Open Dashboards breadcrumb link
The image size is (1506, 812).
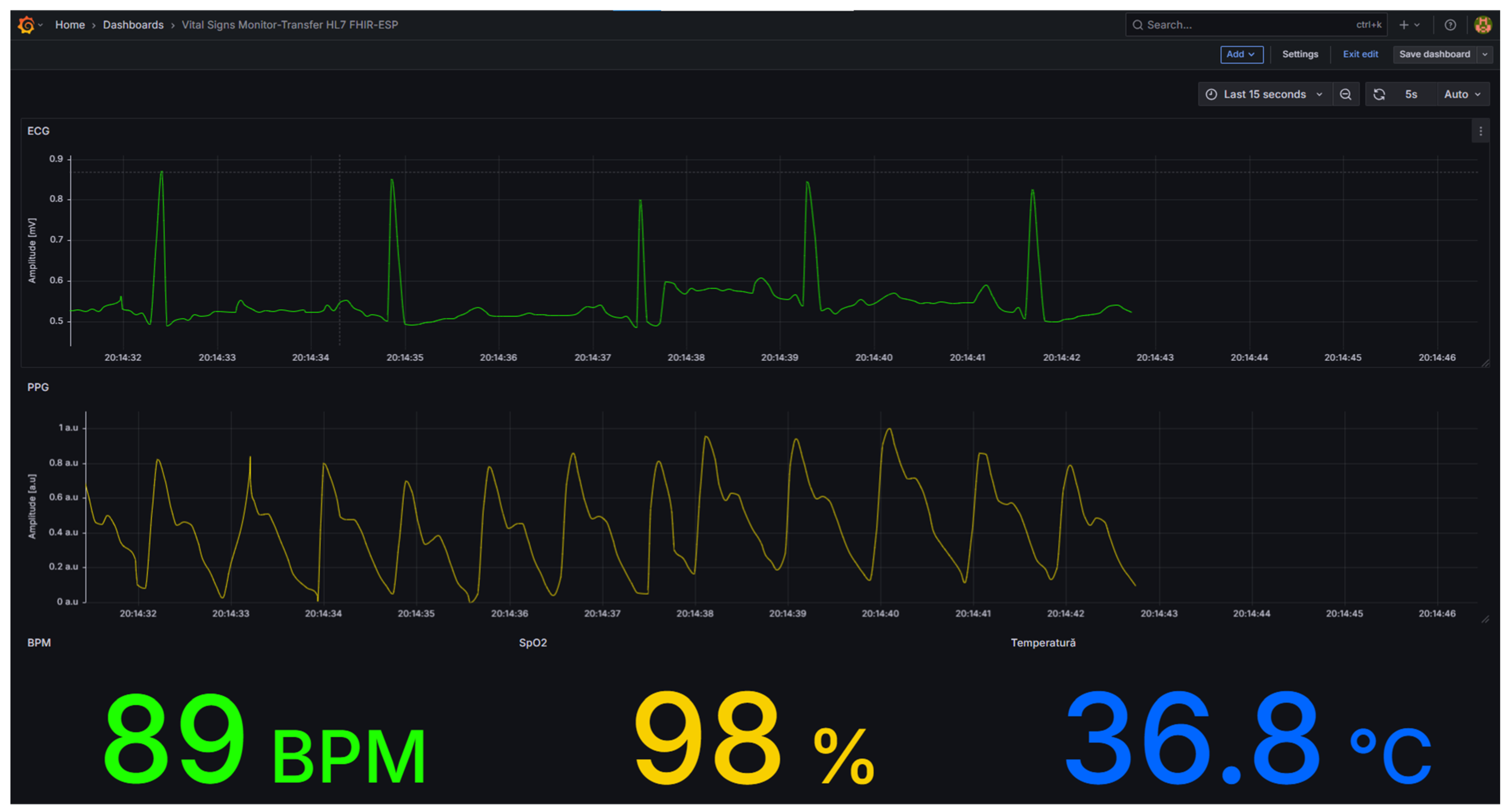[x=133, y=24]
